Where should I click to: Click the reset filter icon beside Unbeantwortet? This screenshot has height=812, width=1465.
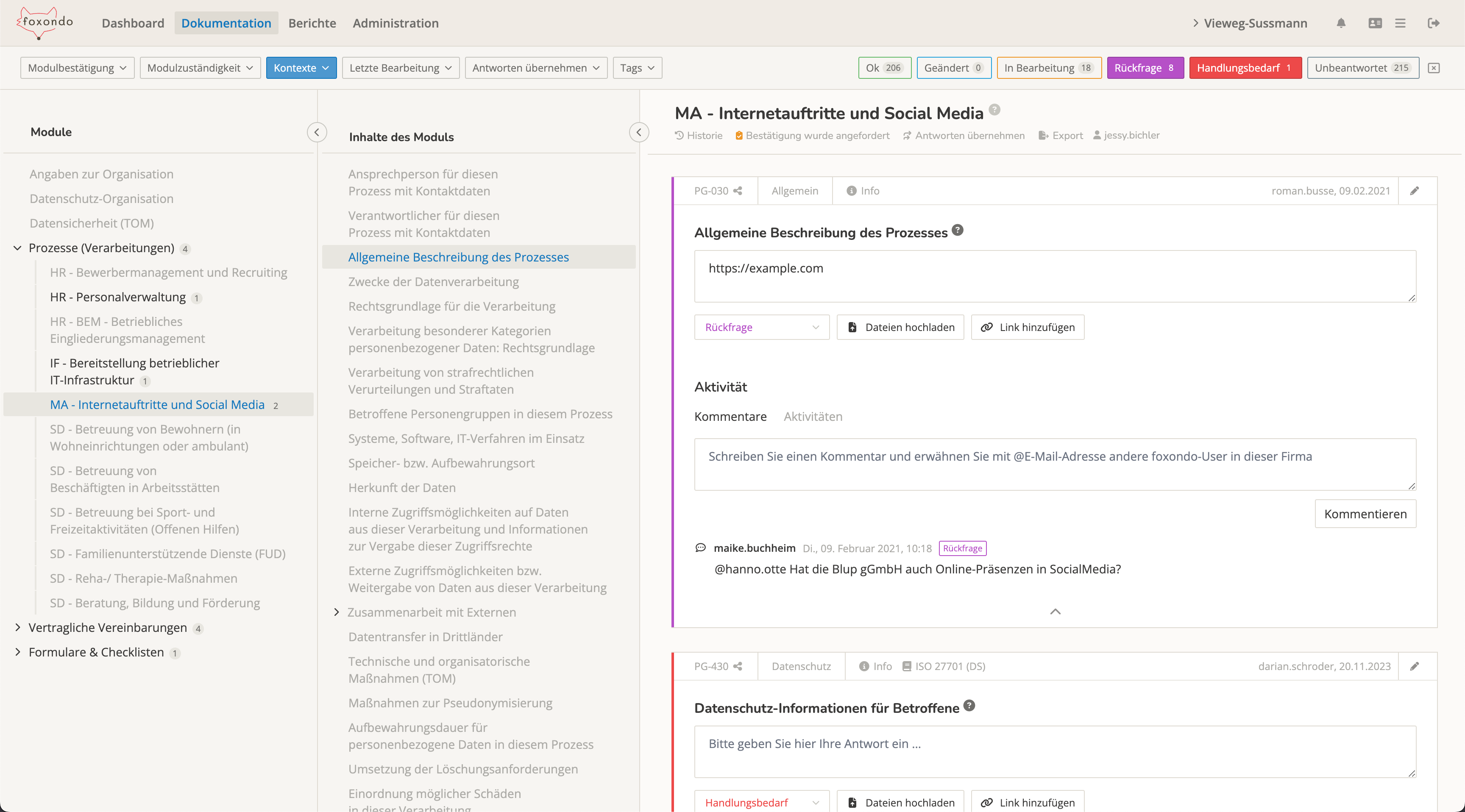pos(1434,68)
